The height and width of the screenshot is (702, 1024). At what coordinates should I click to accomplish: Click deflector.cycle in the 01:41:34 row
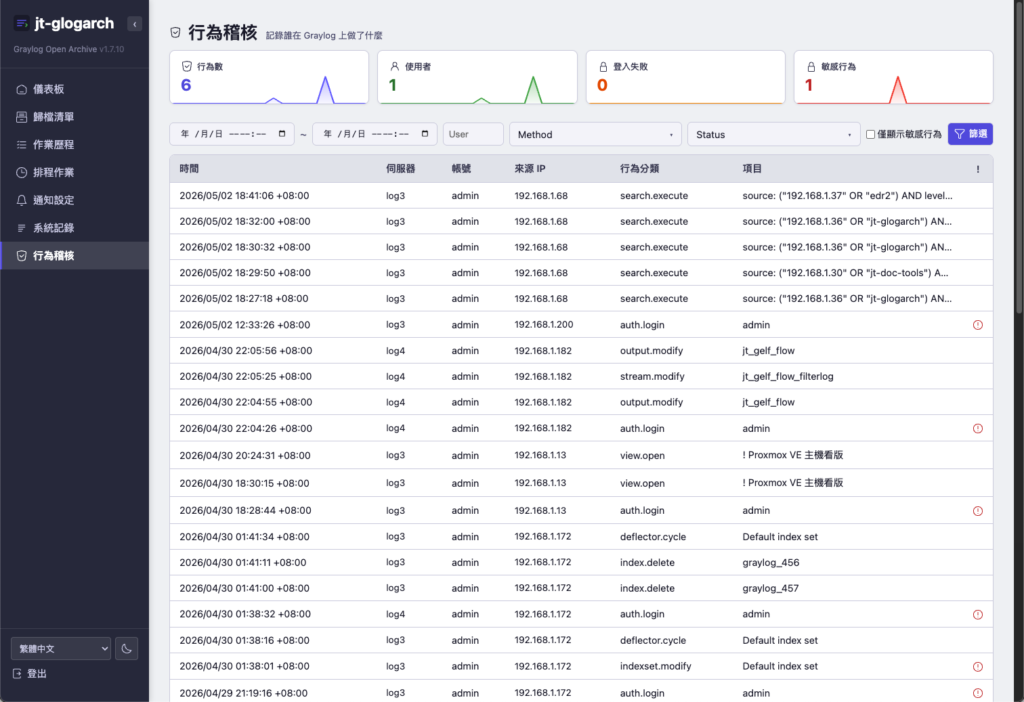pos(653,537)
